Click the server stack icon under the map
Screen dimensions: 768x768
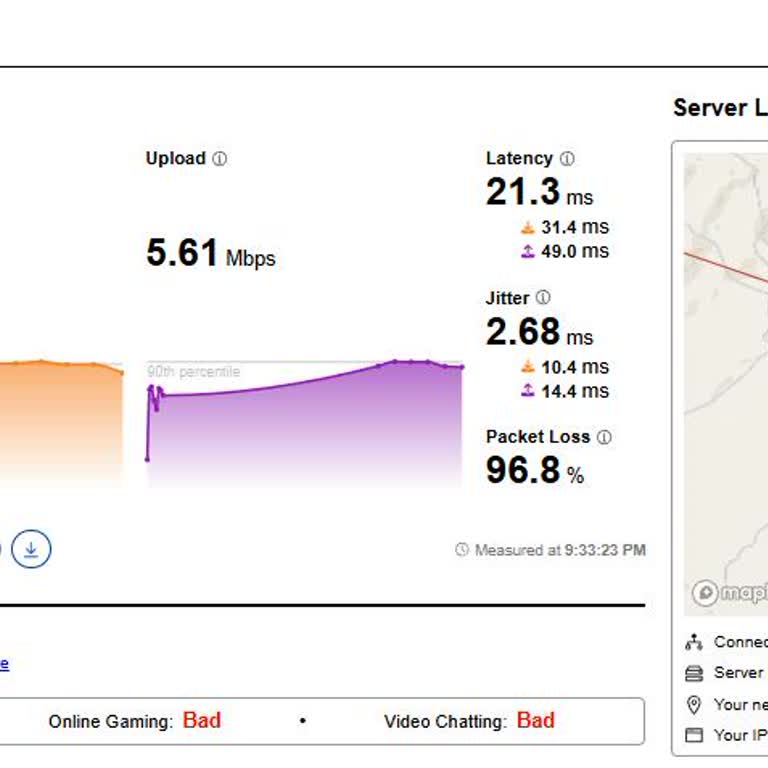[694, 673]
